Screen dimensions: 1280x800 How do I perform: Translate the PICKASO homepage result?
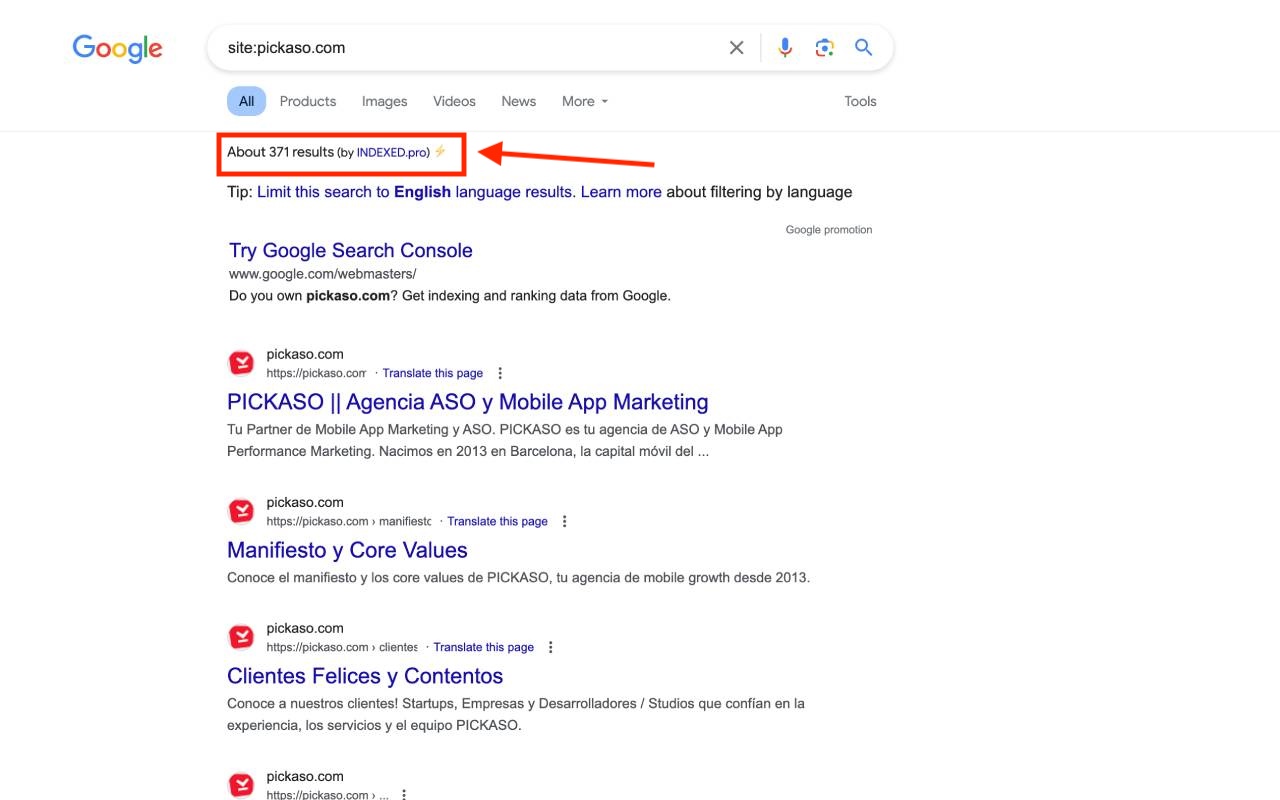point(432,373)
